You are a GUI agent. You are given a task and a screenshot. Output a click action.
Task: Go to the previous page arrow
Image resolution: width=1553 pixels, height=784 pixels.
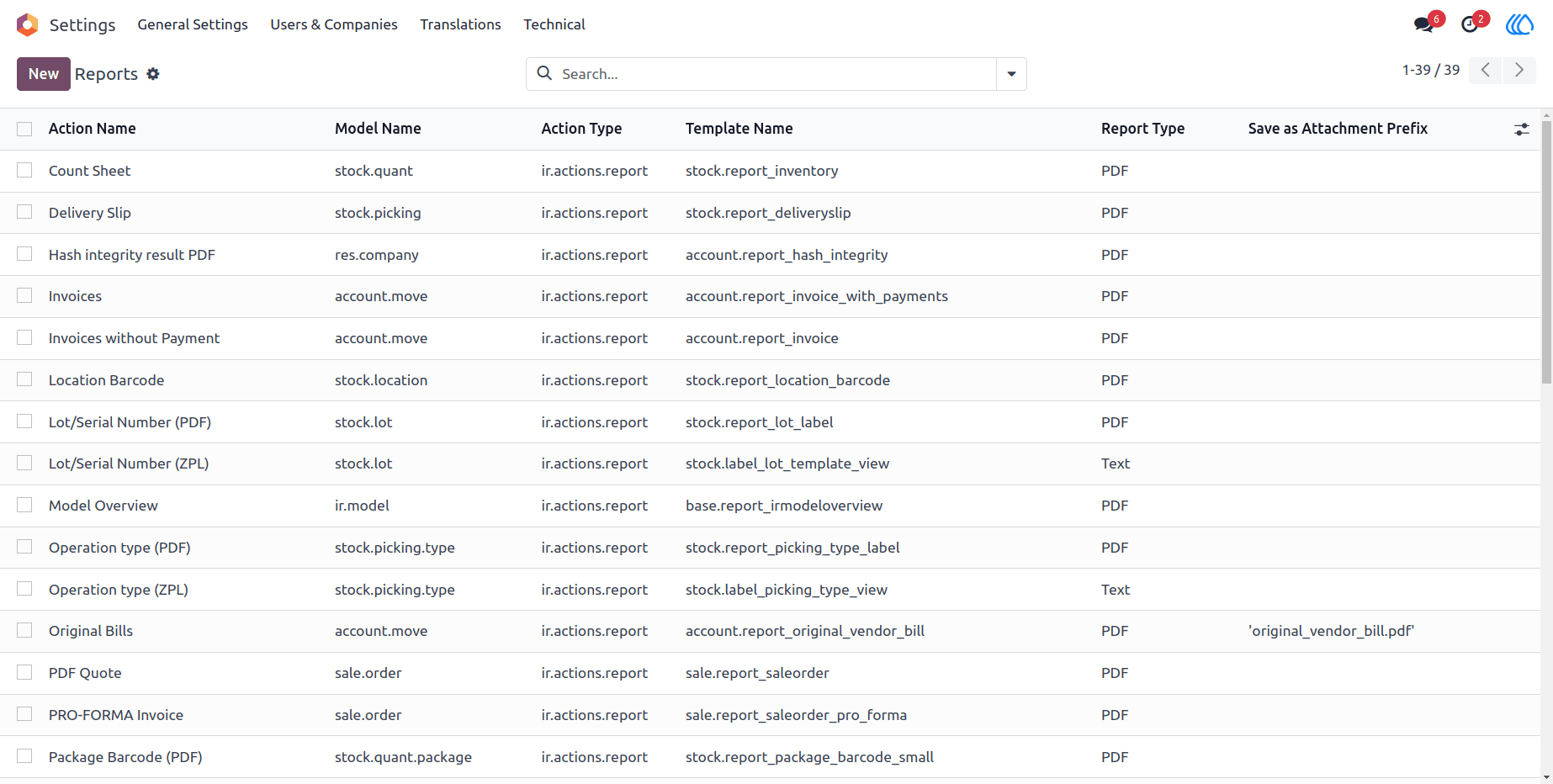[x=1486, y=70]
